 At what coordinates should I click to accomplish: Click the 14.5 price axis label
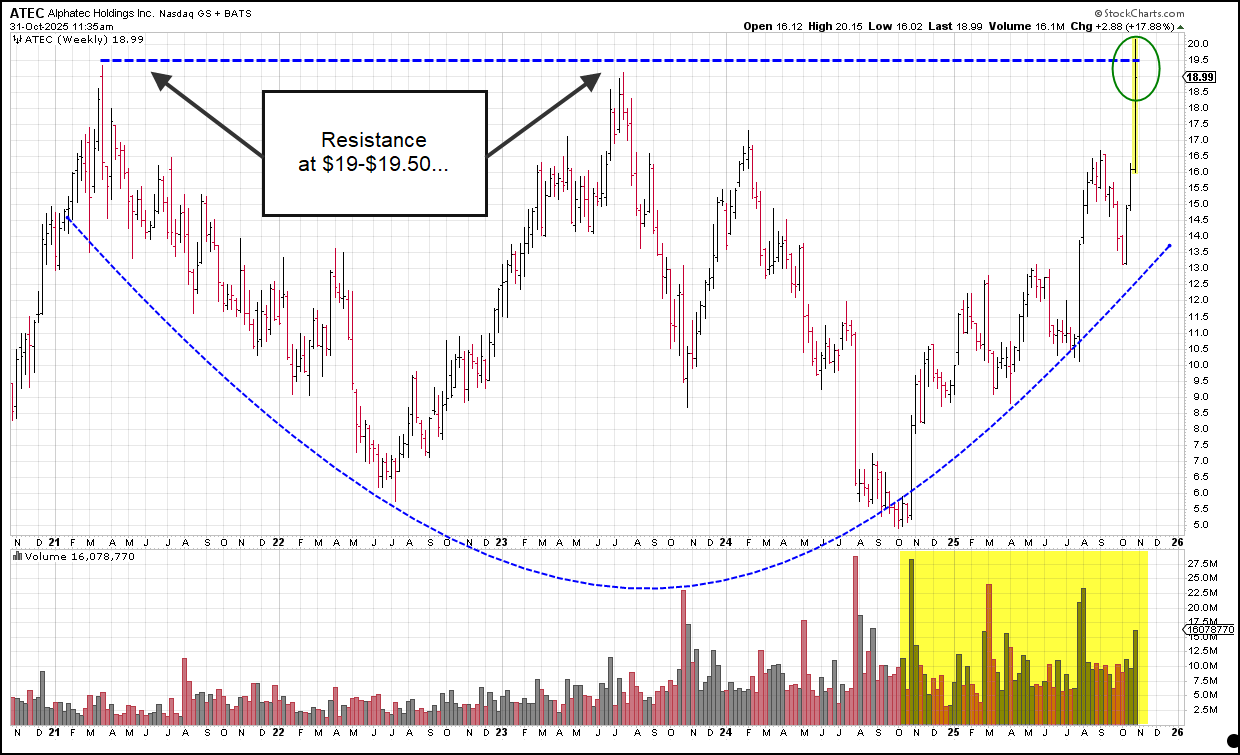(x=1199, y=219)
